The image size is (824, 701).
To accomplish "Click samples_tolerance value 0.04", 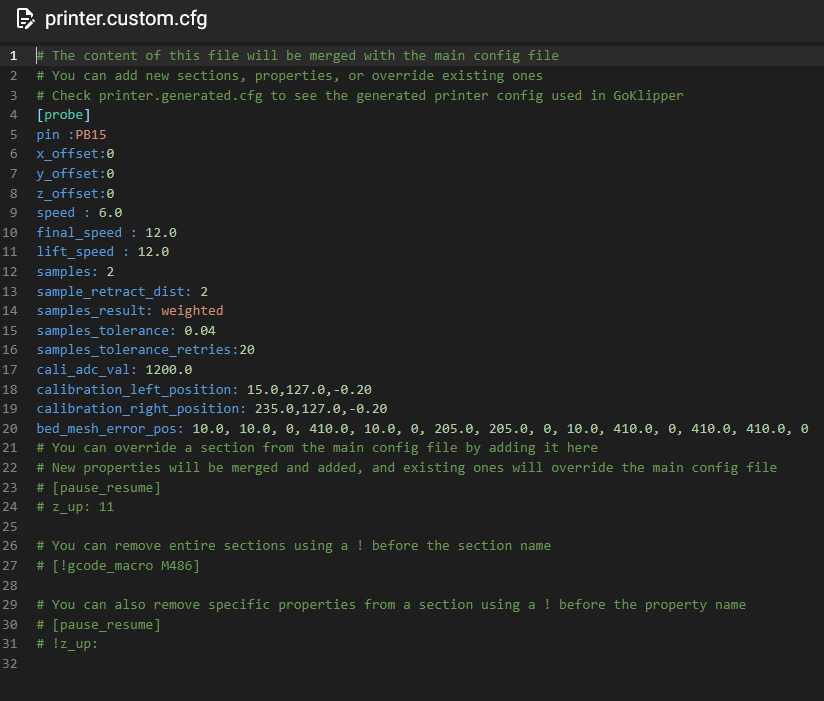I will click(x=200, y=331).
